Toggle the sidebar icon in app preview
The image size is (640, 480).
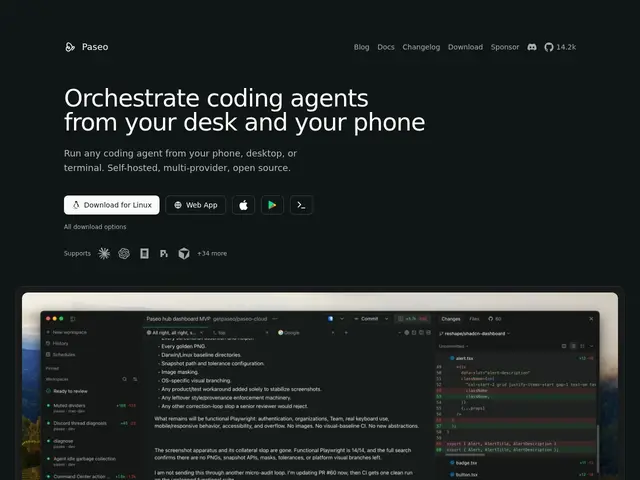coord(73,319)
